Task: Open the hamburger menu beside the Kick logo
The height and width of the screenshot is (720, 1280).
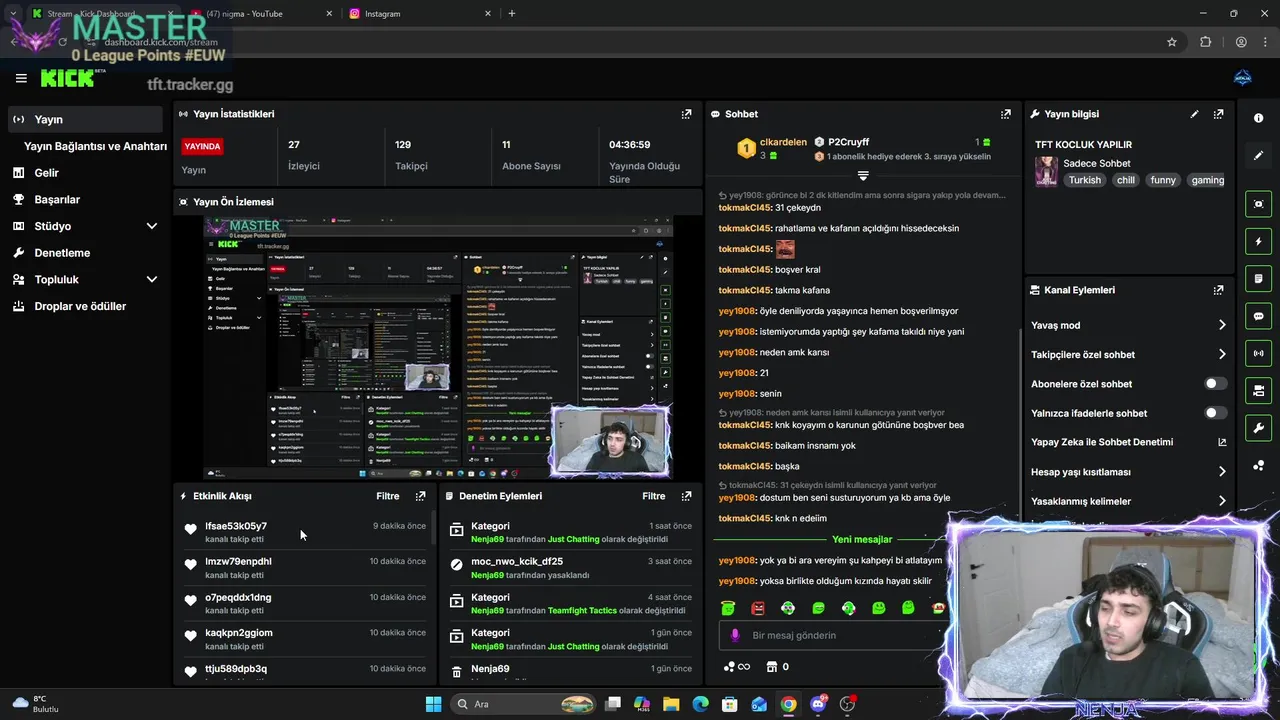Action: [x=21, y=78]
